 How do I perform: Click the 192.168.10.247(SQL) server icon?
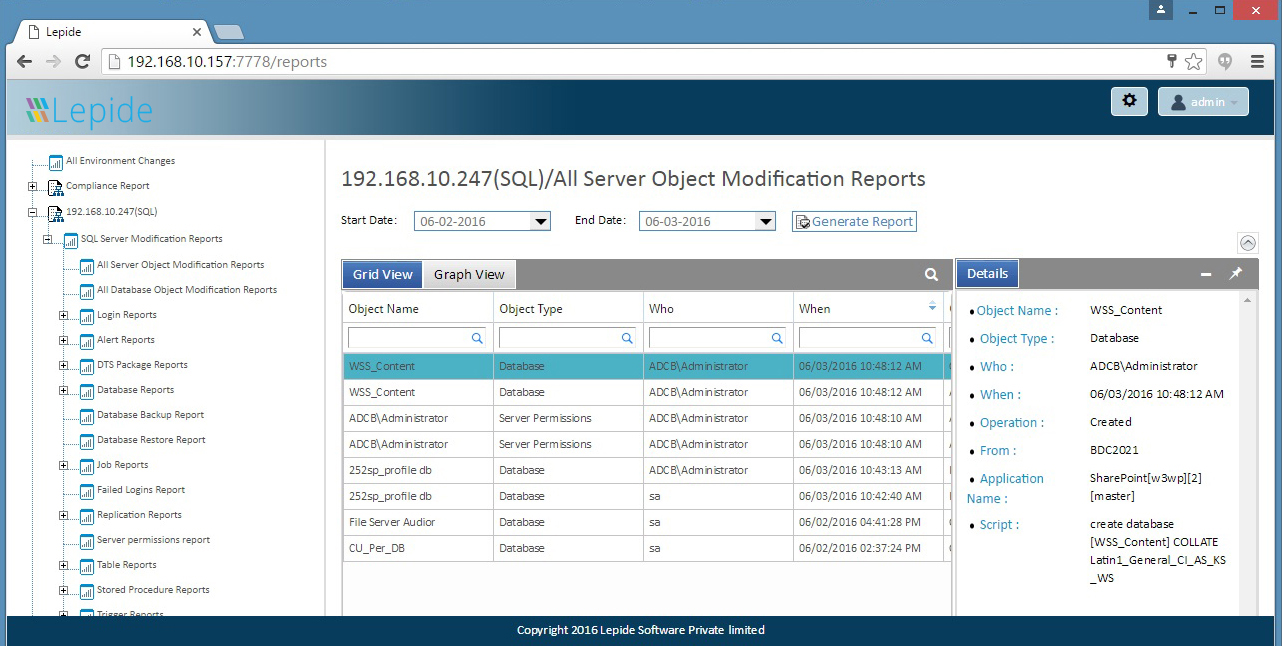tap(55, 213)
